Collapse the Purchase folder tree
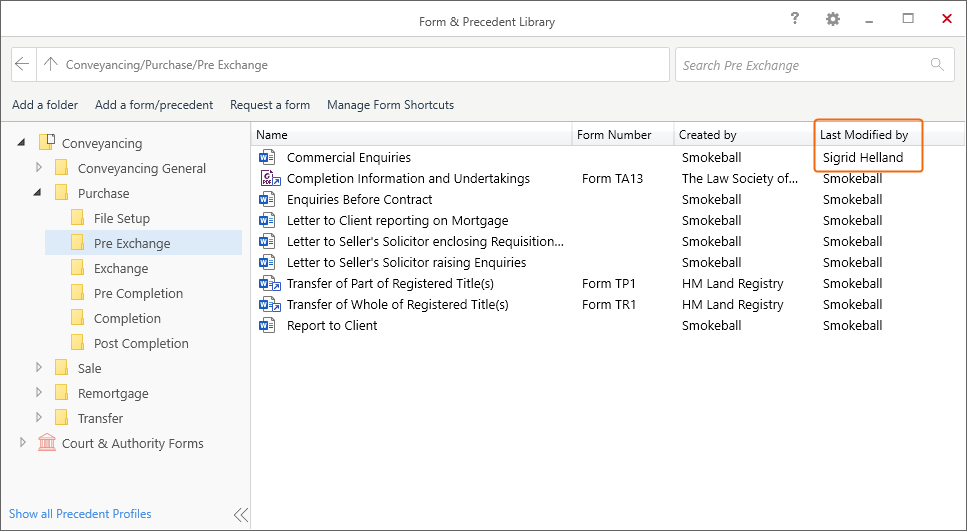Screen dimensions: 967x531 click(38, 192)
